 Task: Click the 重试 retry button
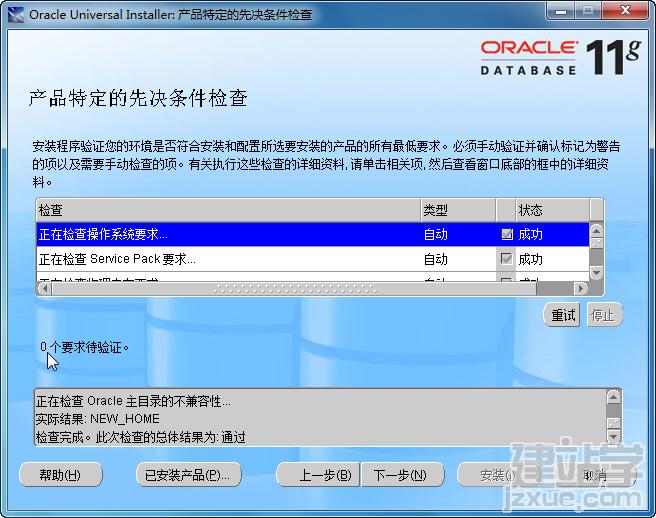[x=564, y=315]
